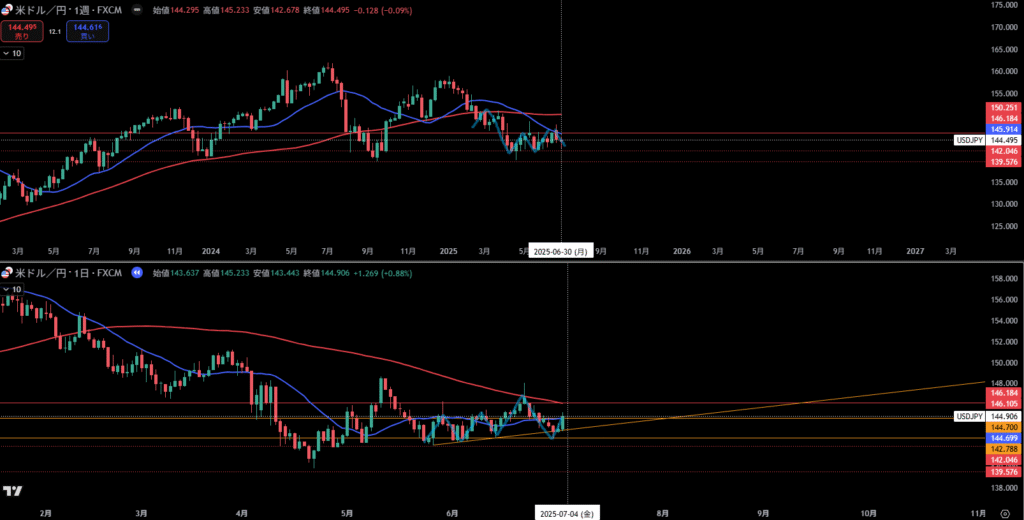Image resolution: width=1024 pixels, height=520 pixels.
Task: Click the blue rewind icon after 1日・FXCM
Action: 137,273
